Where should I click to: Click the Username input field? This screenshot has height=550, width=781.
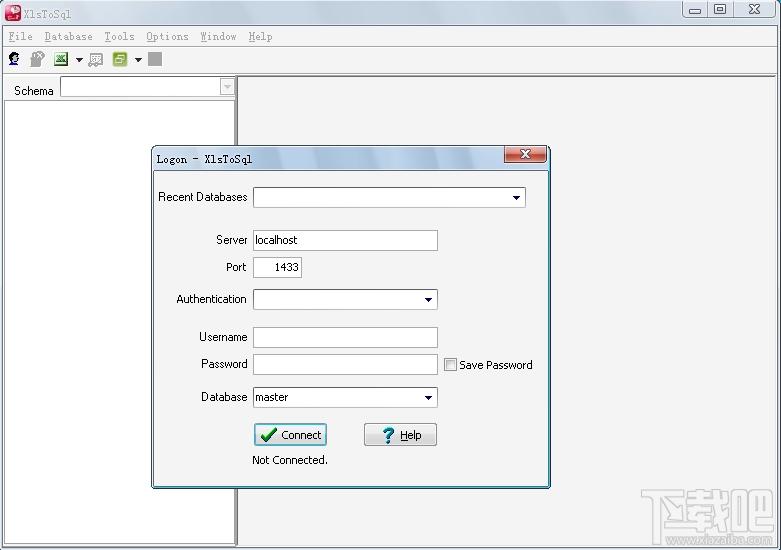[345, 337]
